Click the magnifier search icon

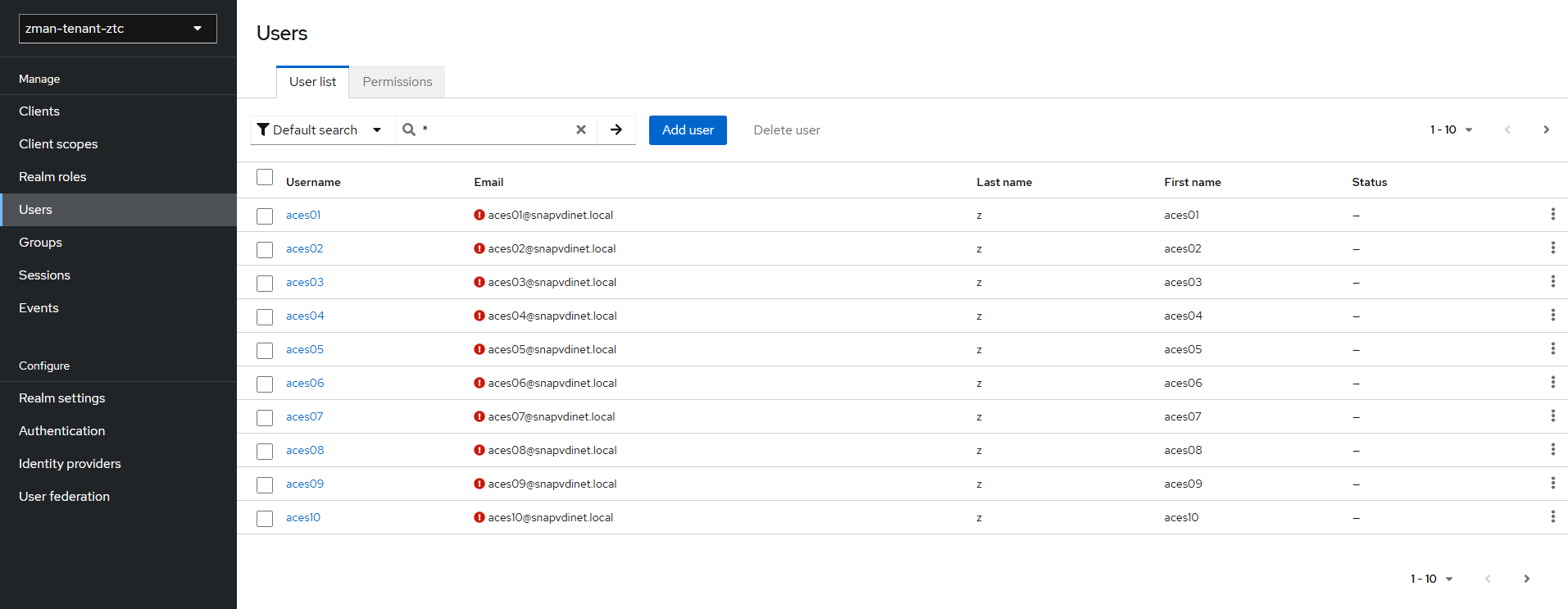(409, 130)
